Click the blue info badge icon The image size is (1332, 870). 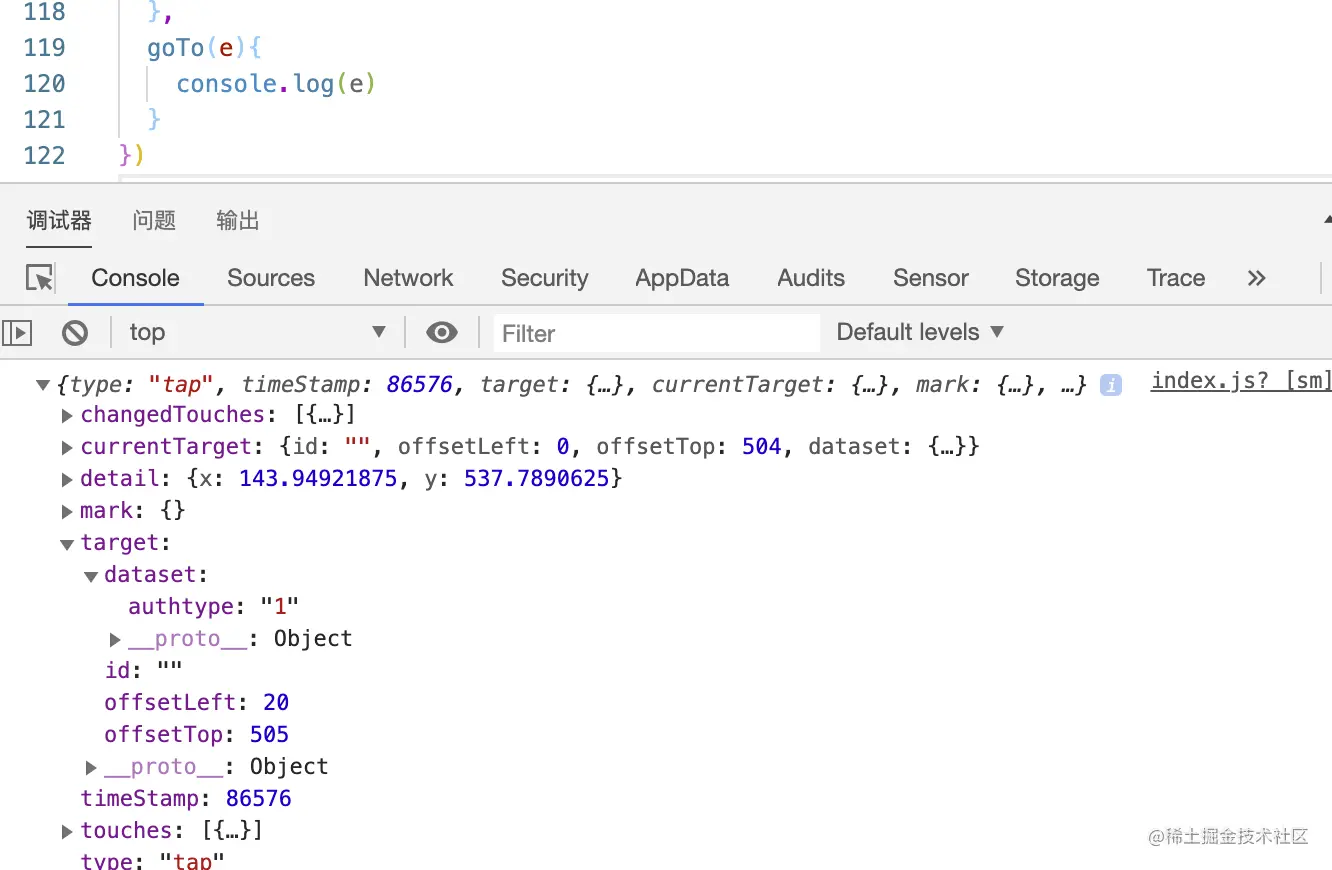pos(1110,384)
